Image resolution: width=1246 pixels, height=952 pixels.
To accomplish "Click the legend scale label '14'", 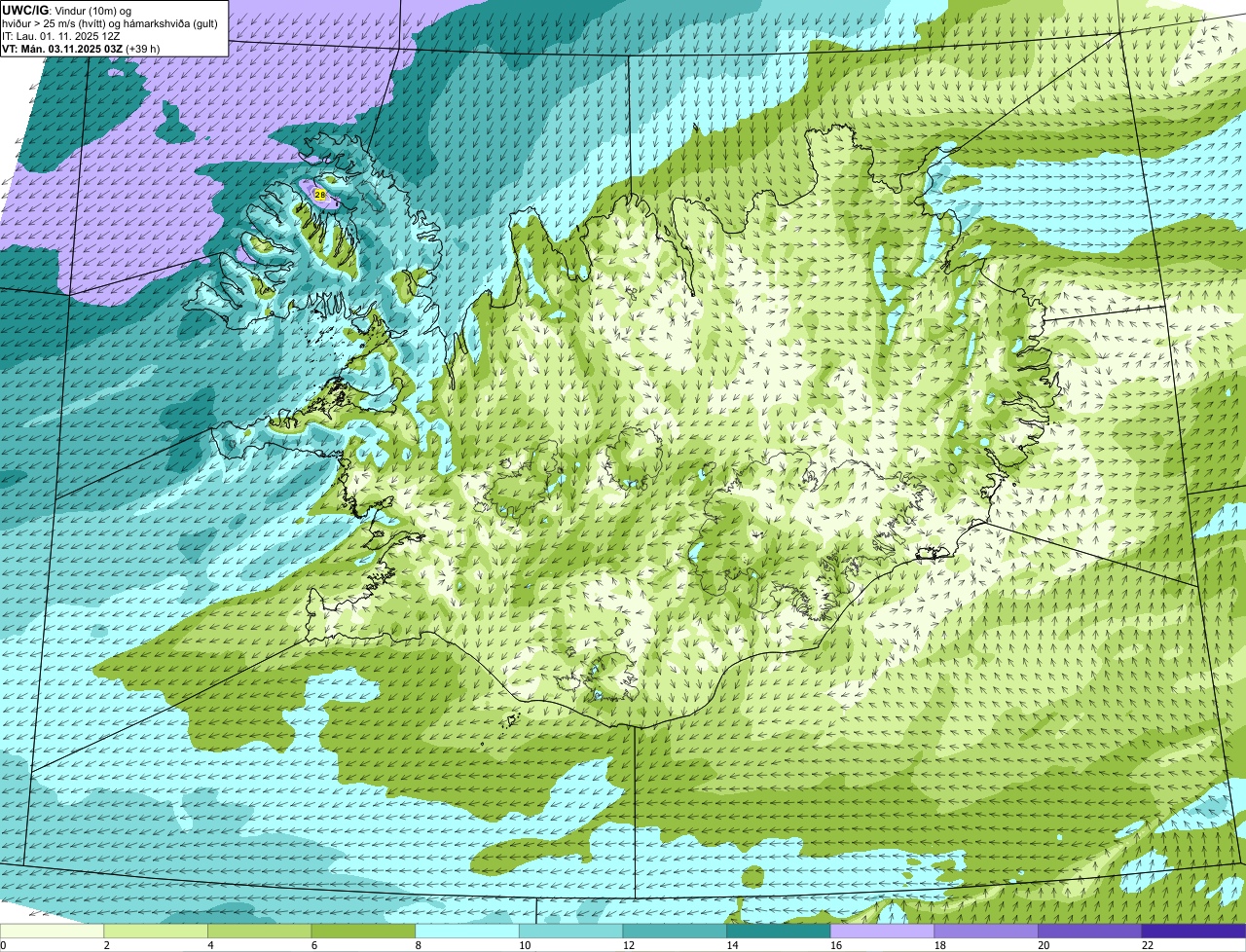I will coord(732,945).
